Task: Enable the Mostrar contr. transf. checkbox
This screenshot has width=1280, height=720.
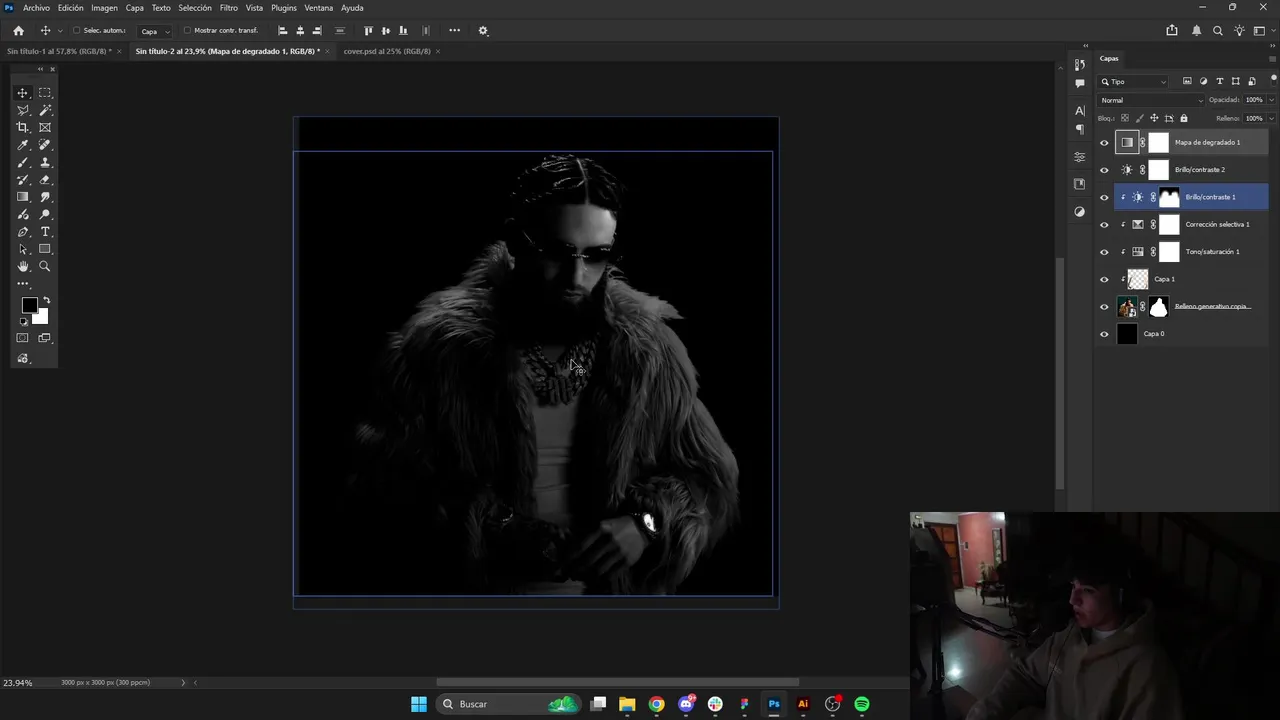Action: (x=188, y=31)
